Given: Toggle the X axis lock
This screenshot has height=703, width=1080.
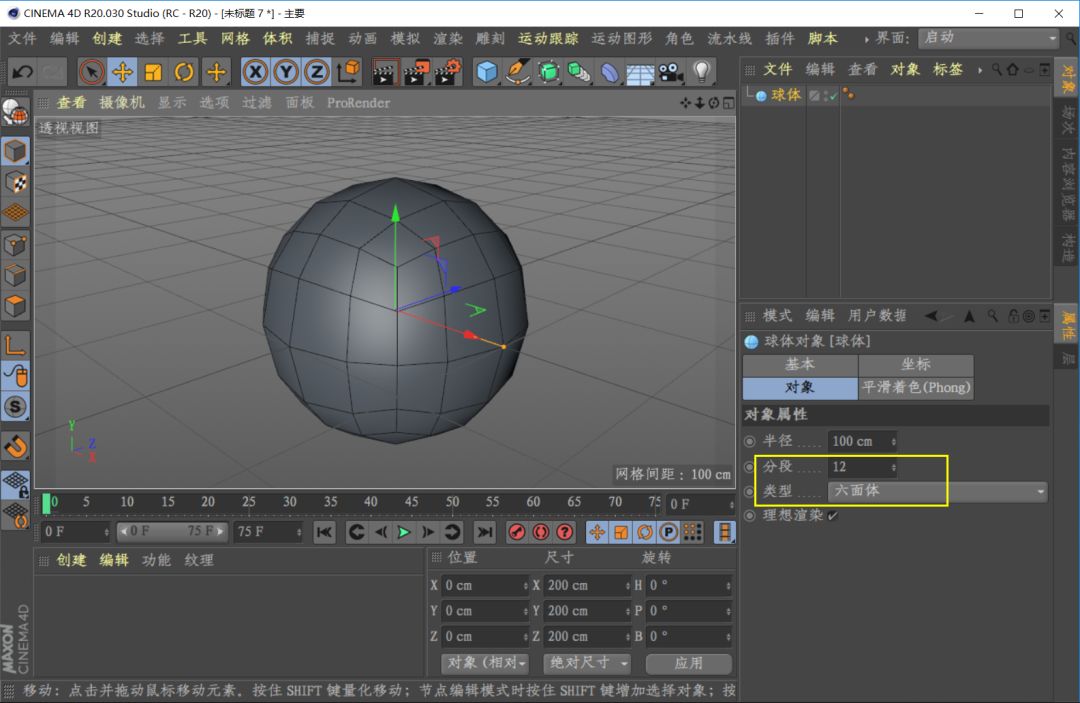Looking at the screenshot, I should [x=256, y=72].
